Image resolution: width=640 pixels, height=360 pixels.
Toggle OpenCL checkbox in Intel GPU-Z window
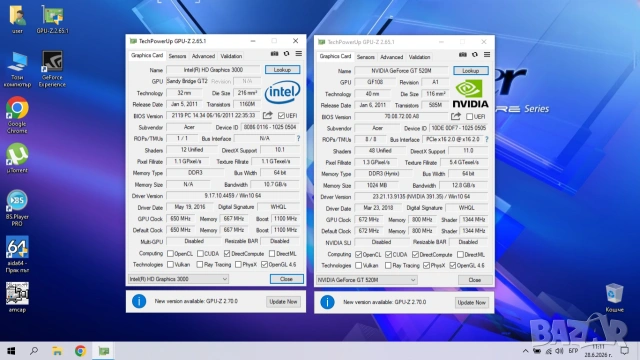point(171,254)
